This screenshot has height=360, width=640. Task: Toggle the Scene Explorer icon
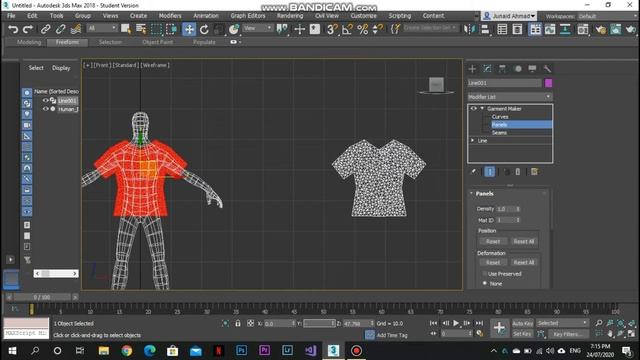pos(502,29)
